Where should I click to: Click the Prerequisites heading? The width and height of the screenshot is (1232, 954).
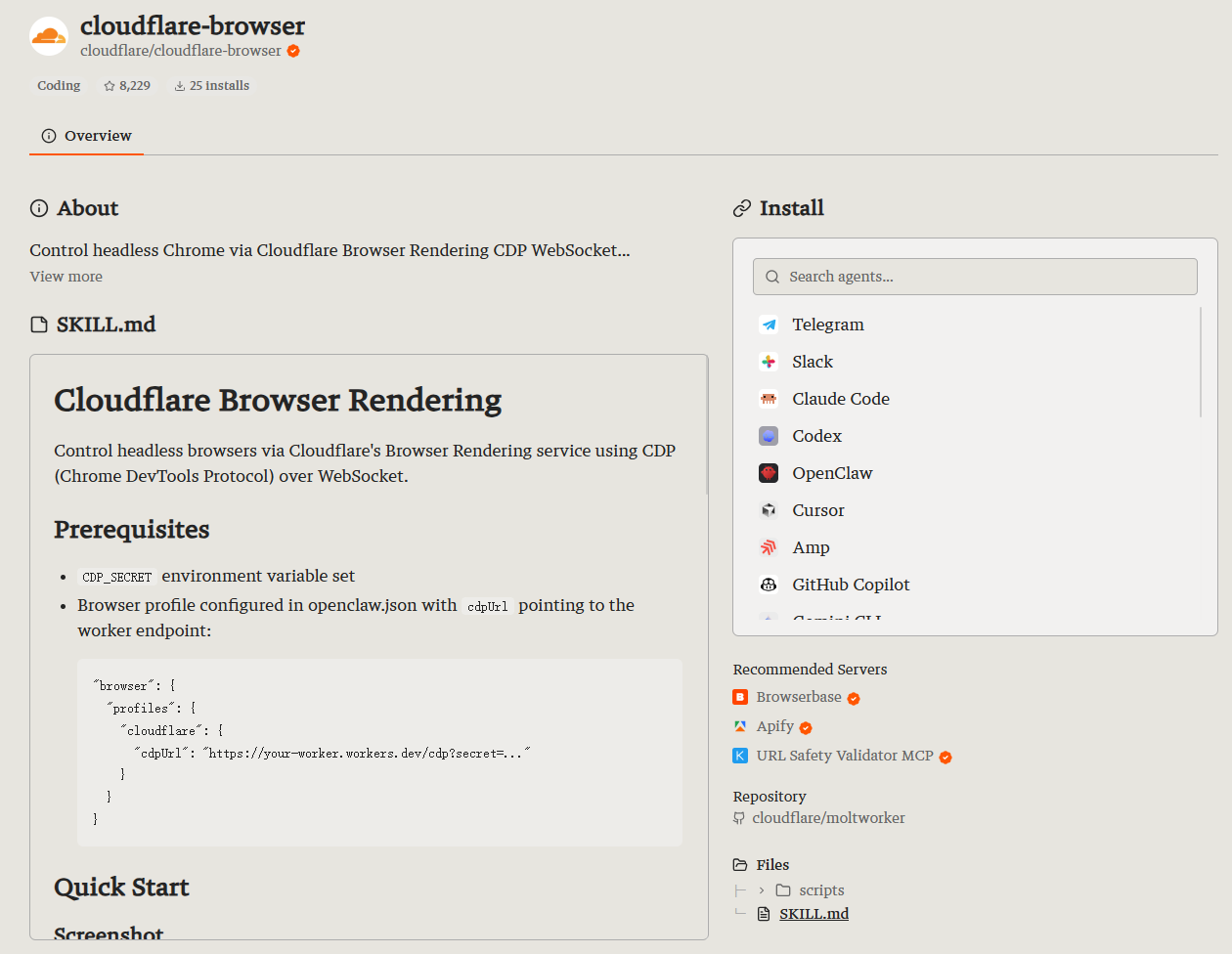click(132, 530)
